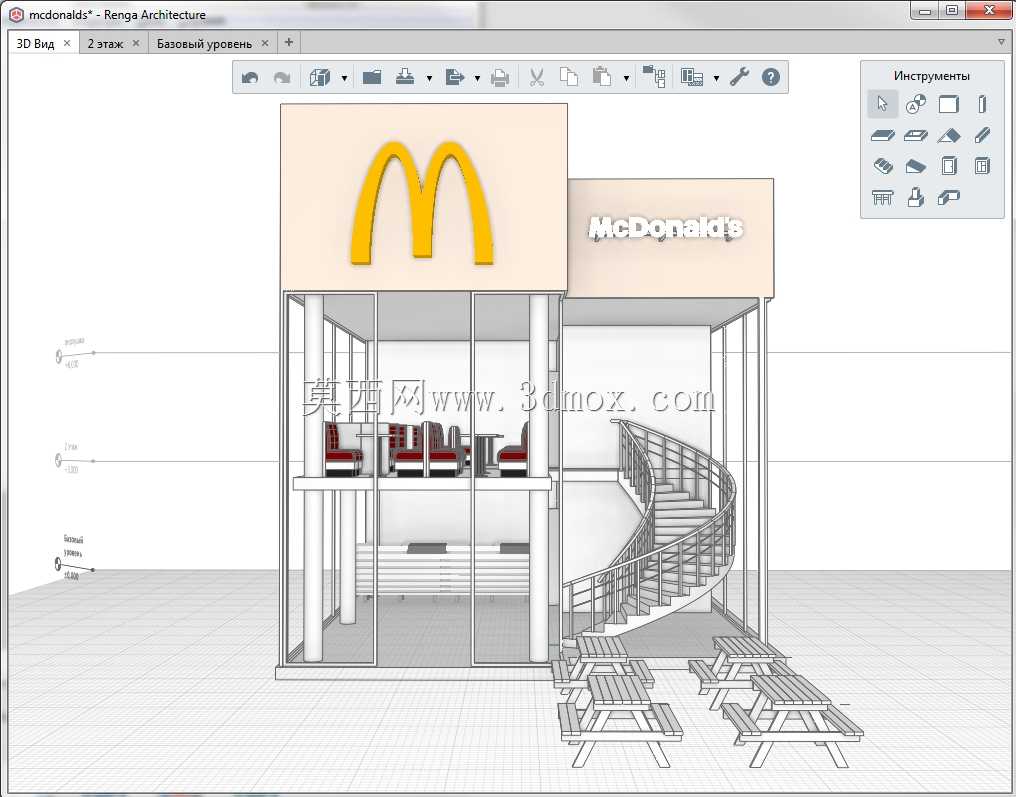
Task: Select the Window tool
Action: tap(982, 166)
